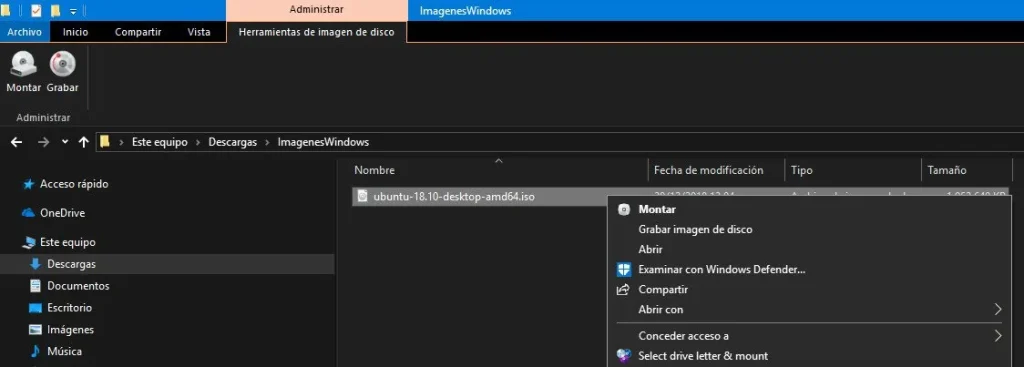Select Este equipo in the navigation pane
This screenshot has height=367, width=1024.
67,242
